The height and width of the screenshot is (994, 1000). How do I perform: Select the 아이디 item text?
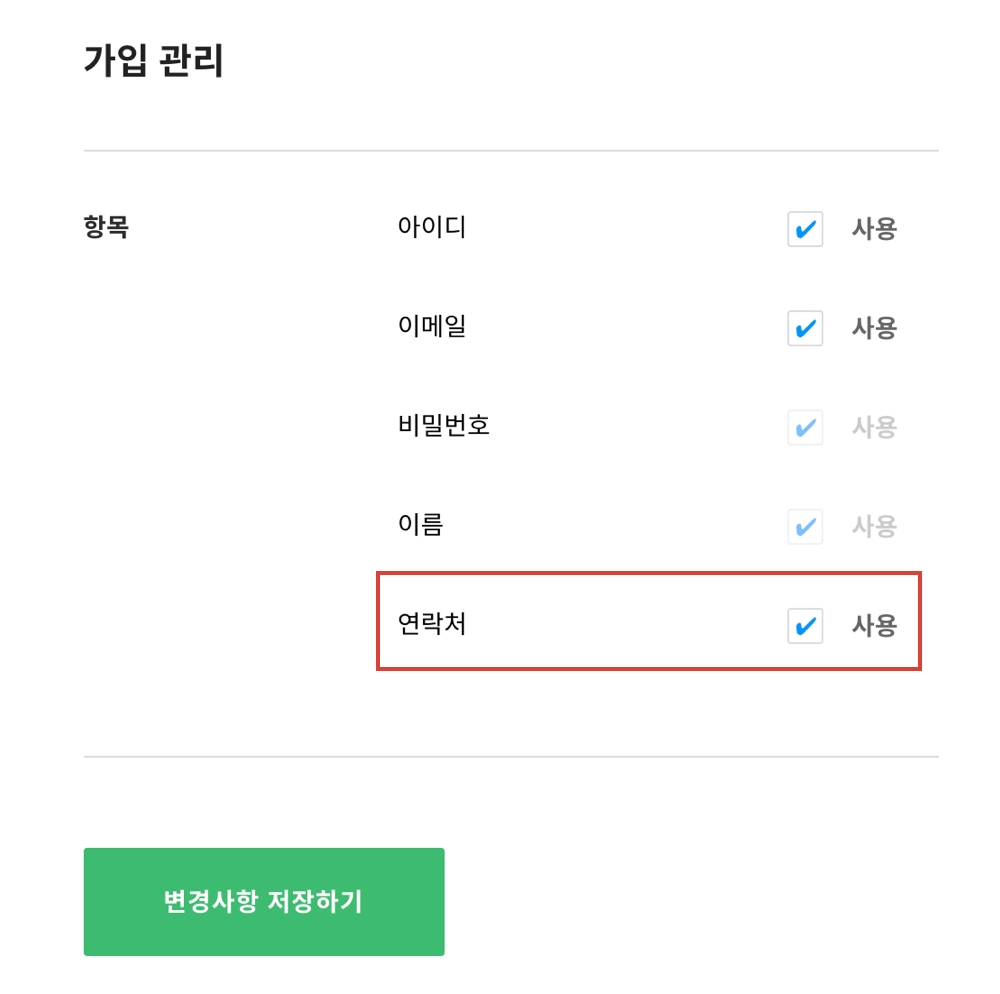pos(432,228)
